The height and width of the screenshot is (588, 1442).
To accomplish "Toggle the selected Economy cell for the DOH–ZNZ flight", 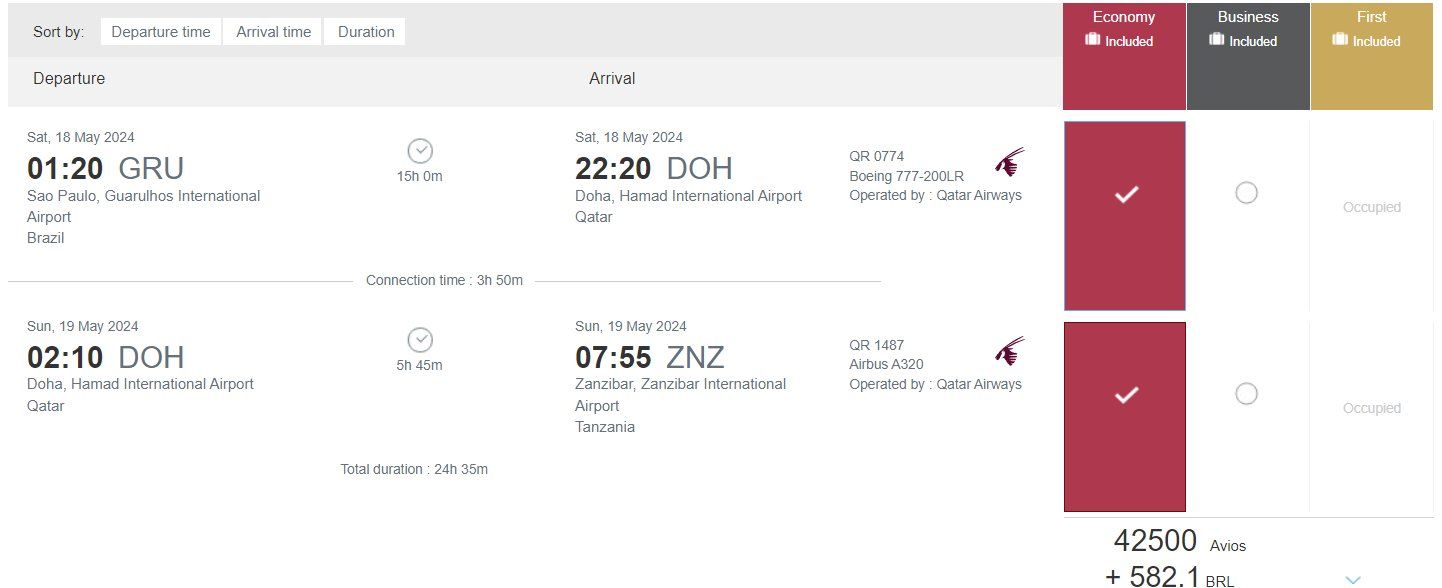I will pos(1125,416).
